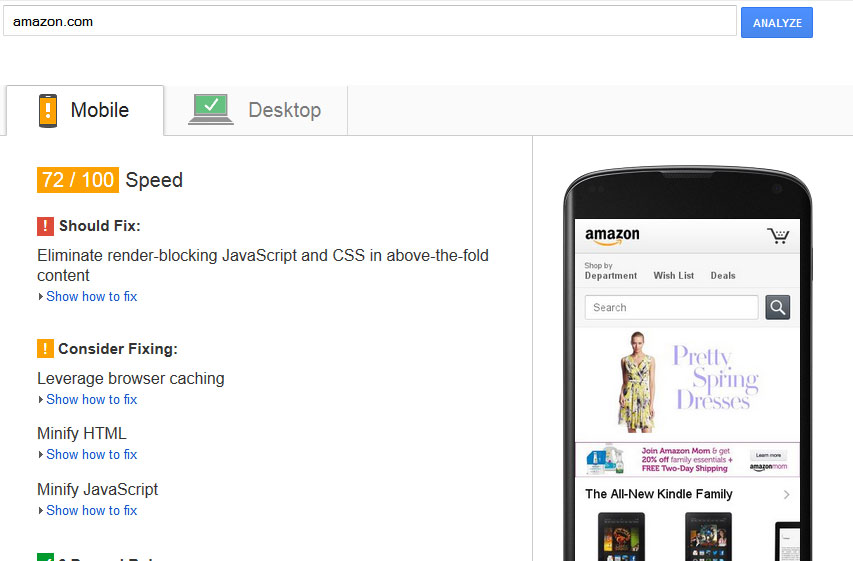Click the Minify HTML rule text

coord(82,433)
